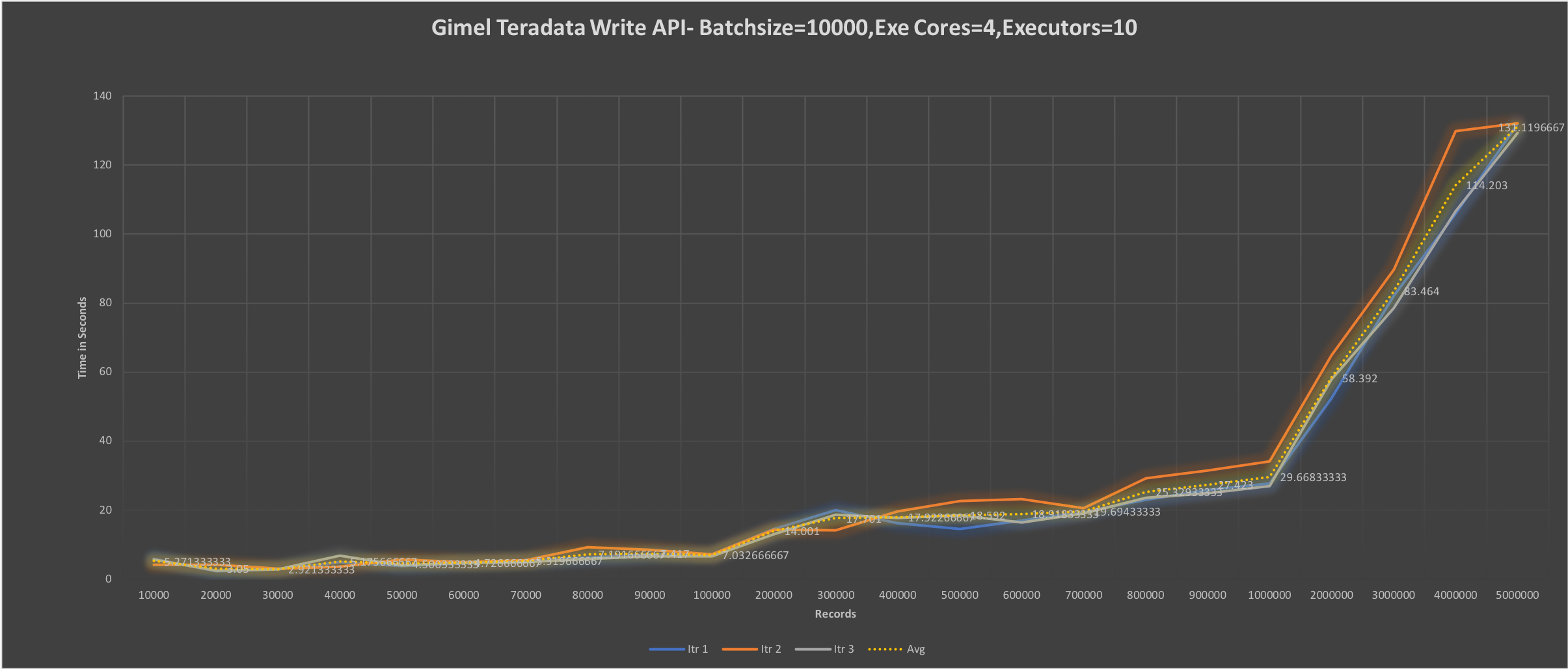This screenshot has width=1568, height=669.
Task: Click the 40 tick on the vertical axis
Action: point(105,440)
